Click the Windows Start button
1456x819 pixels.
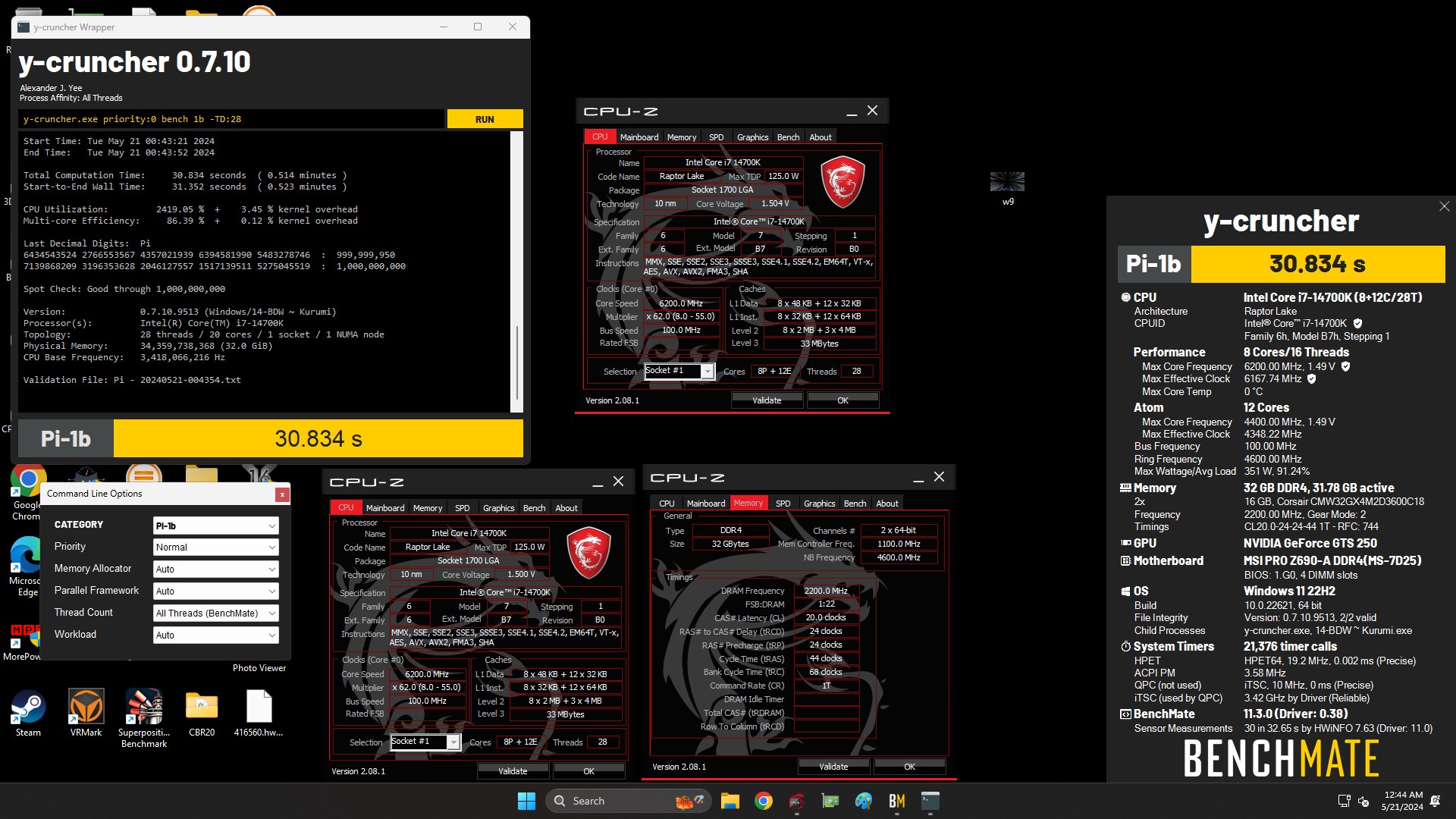coord(526,801)
